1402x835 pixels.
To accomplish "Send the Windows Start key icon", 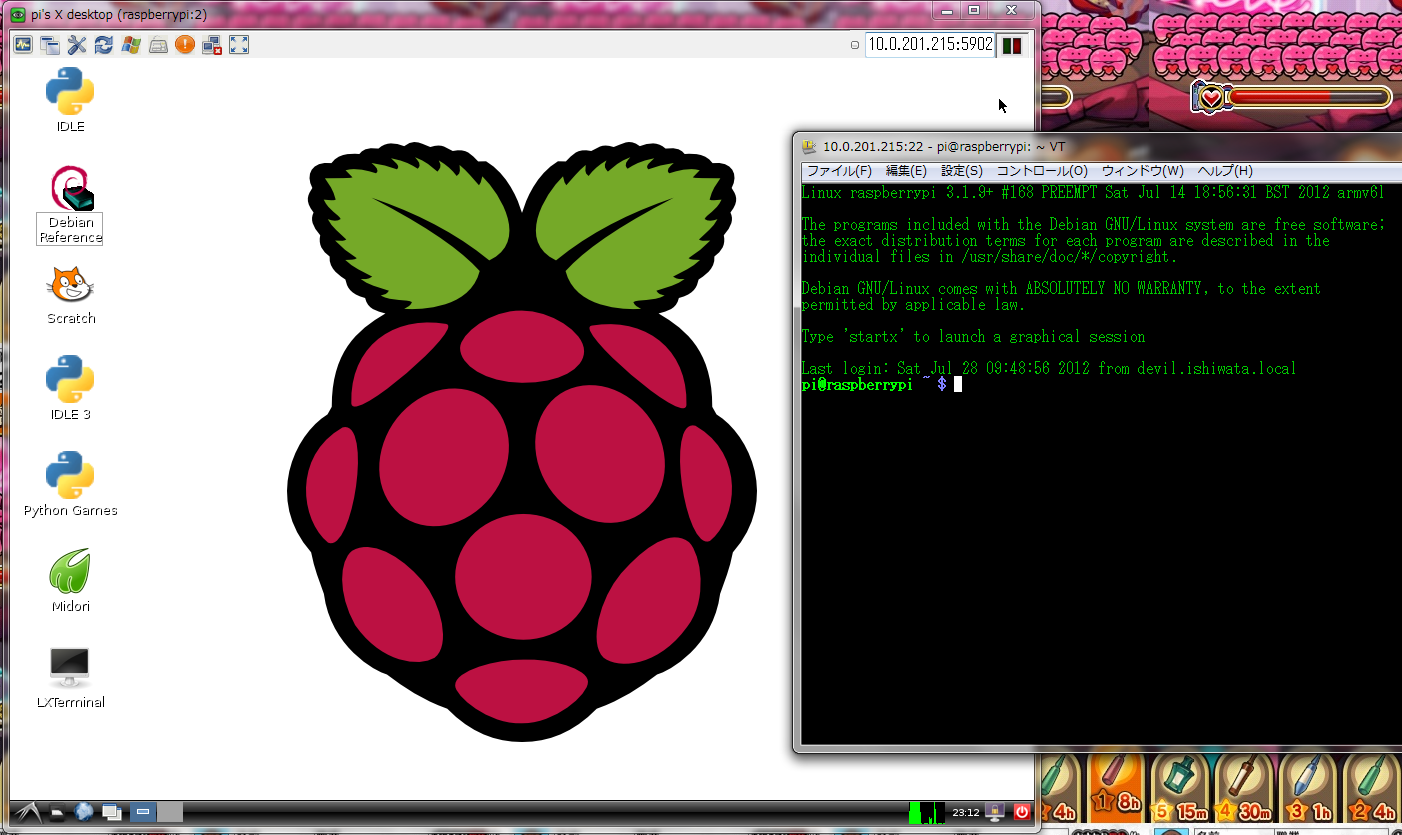I will (x=130, y=44).
